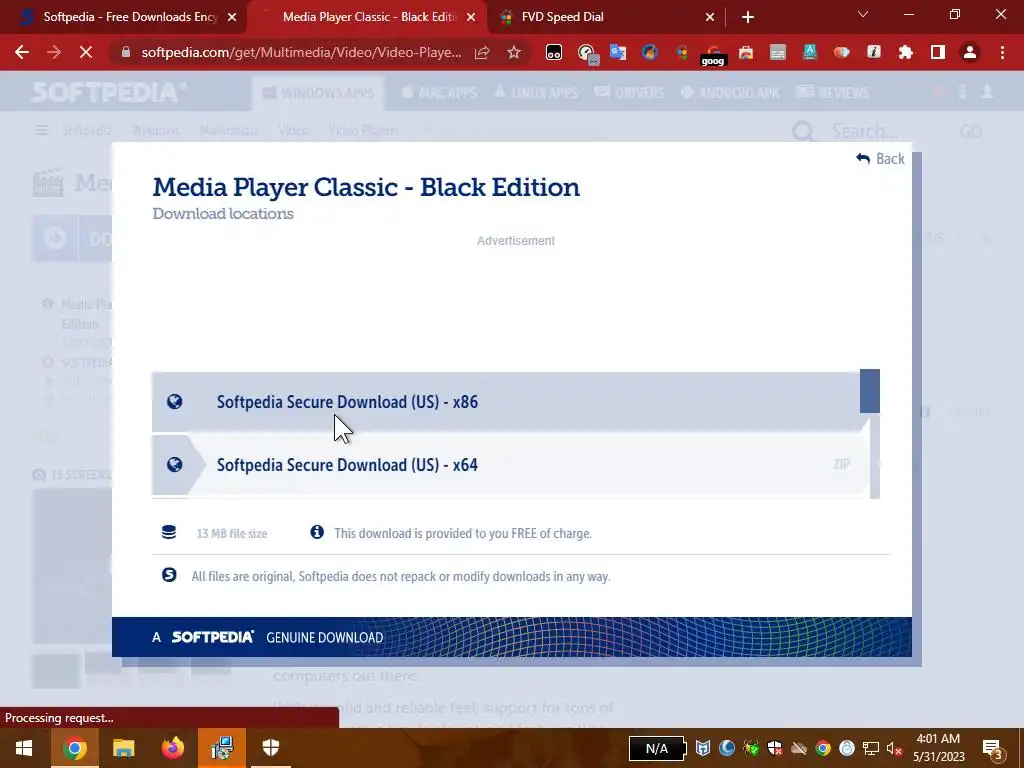Click Softpedia S badge icon near originals note

point(169,575)
